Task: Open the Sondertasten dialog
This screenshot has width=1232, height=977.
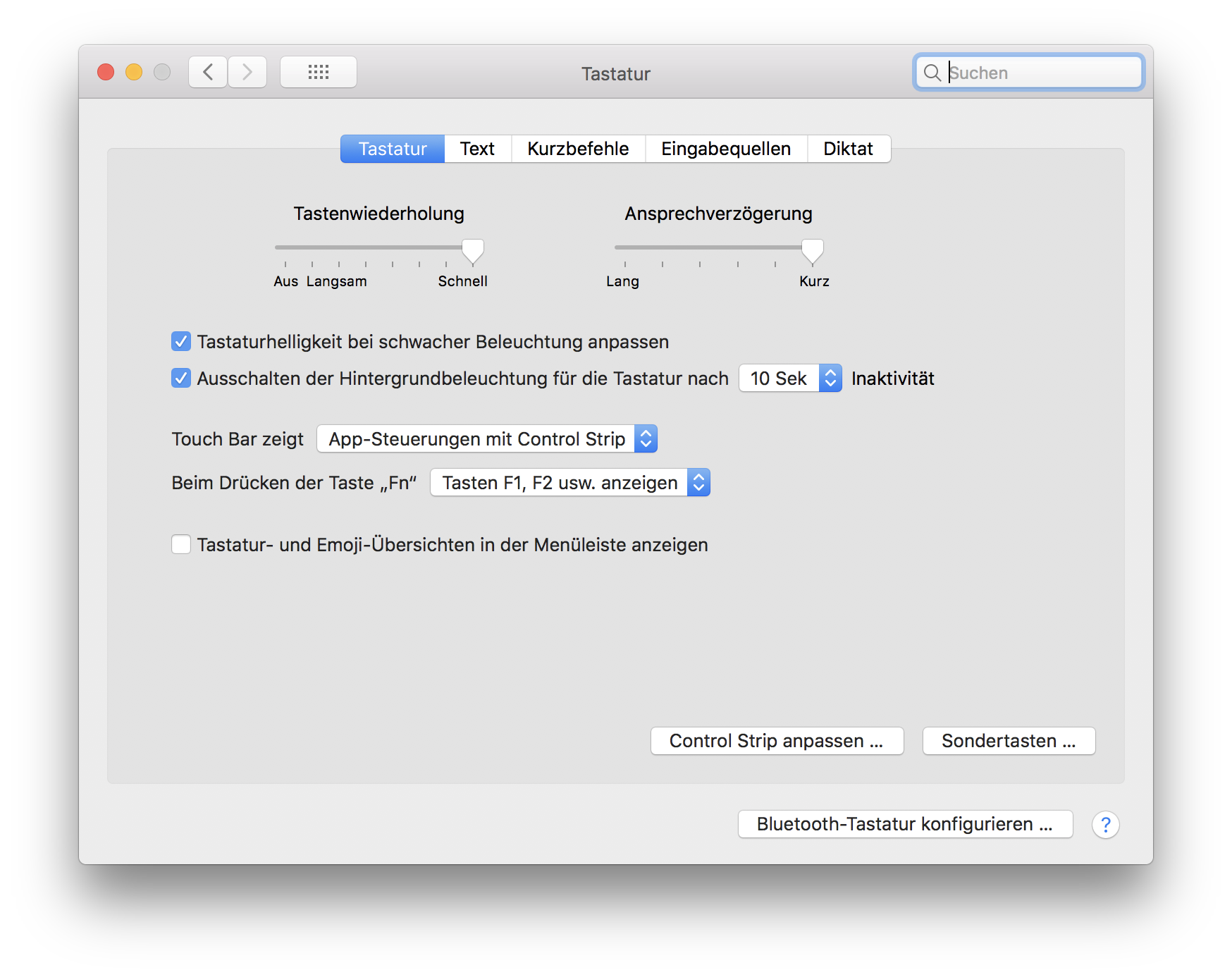Action: coord(1009,741)
